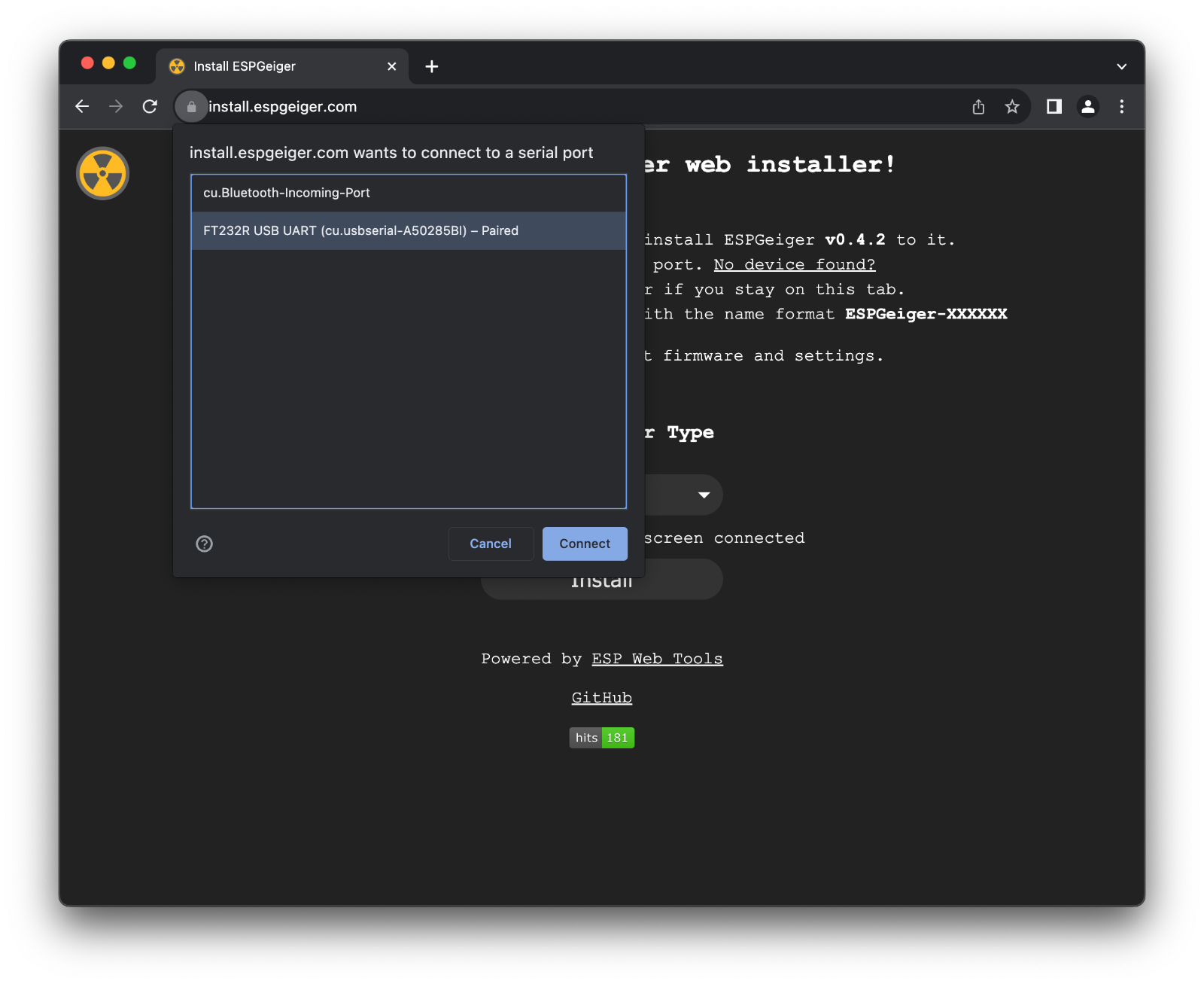Click the share page icon
The image size is (1204, 984).
coord(978,107)
